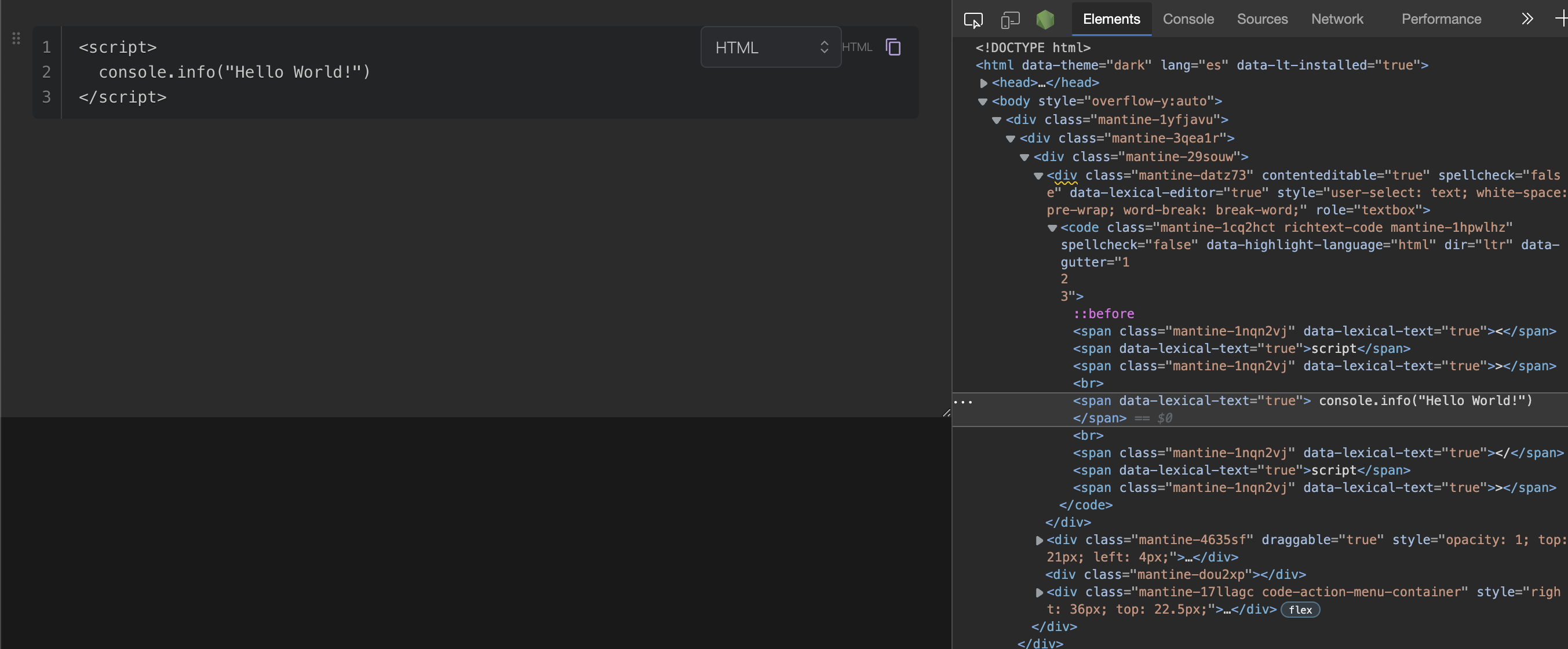Click the plus icon at the far right
Screen dimensions: 1568x649
click(1560, 19)
